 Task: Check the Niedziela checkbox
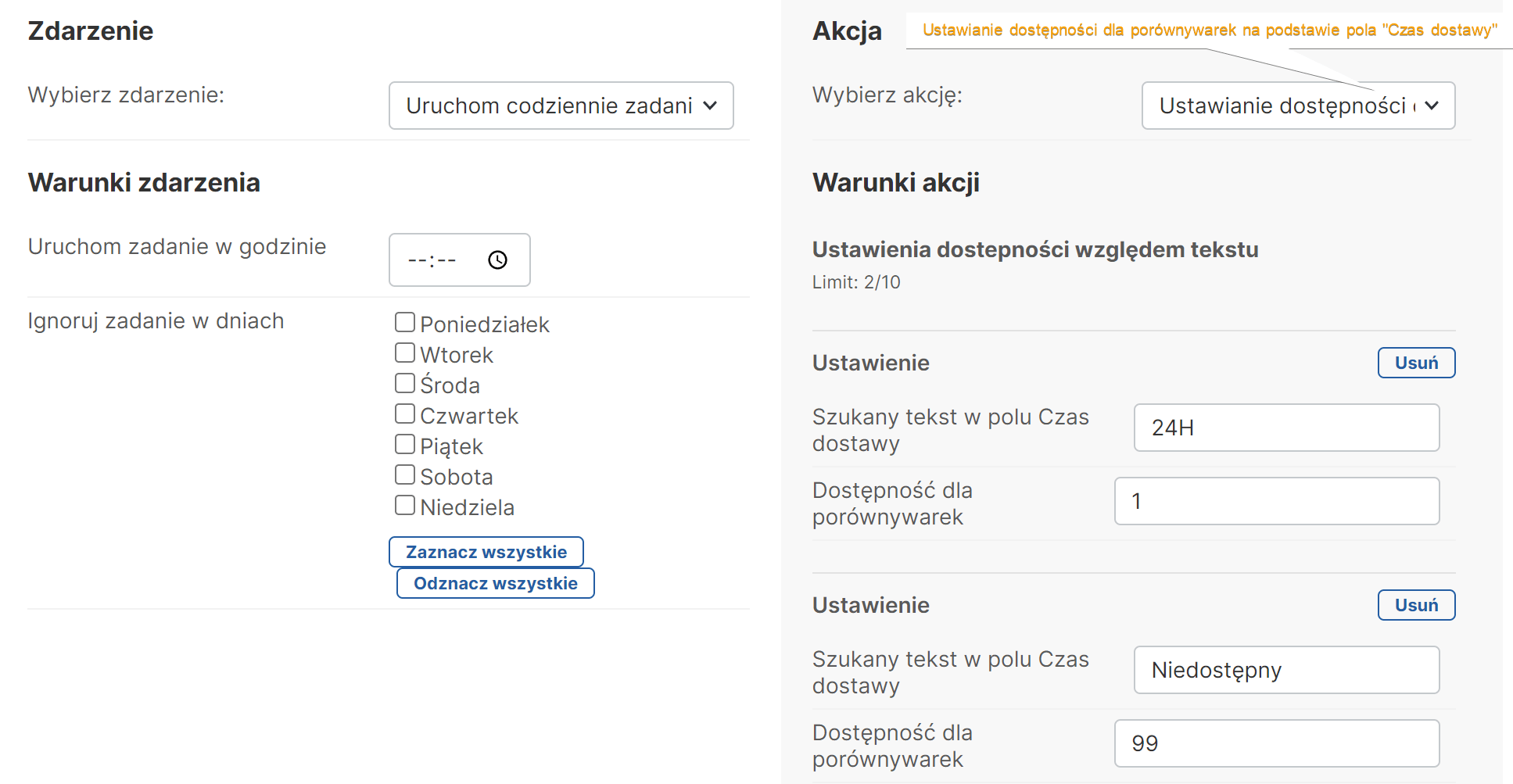405,505
